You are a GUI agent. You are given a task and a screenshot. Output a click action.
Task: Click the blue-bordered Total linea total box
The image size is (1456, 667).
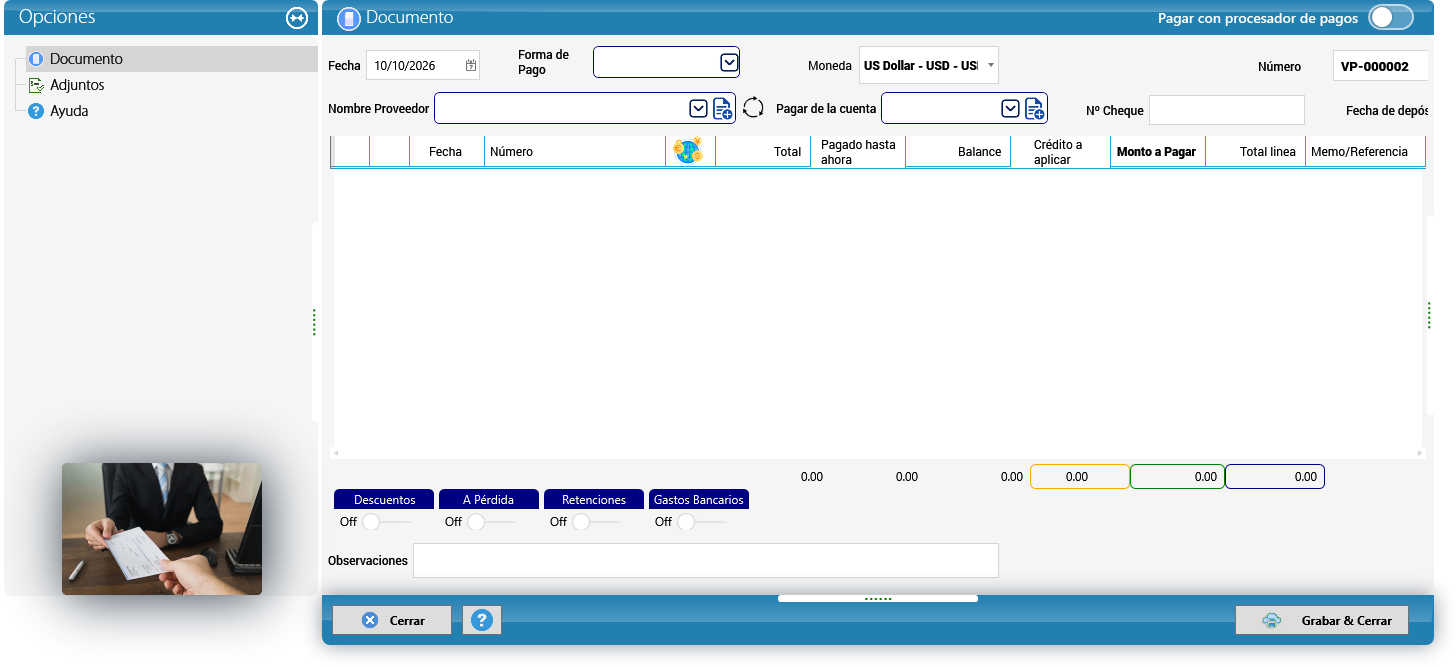coord(1275,477)
